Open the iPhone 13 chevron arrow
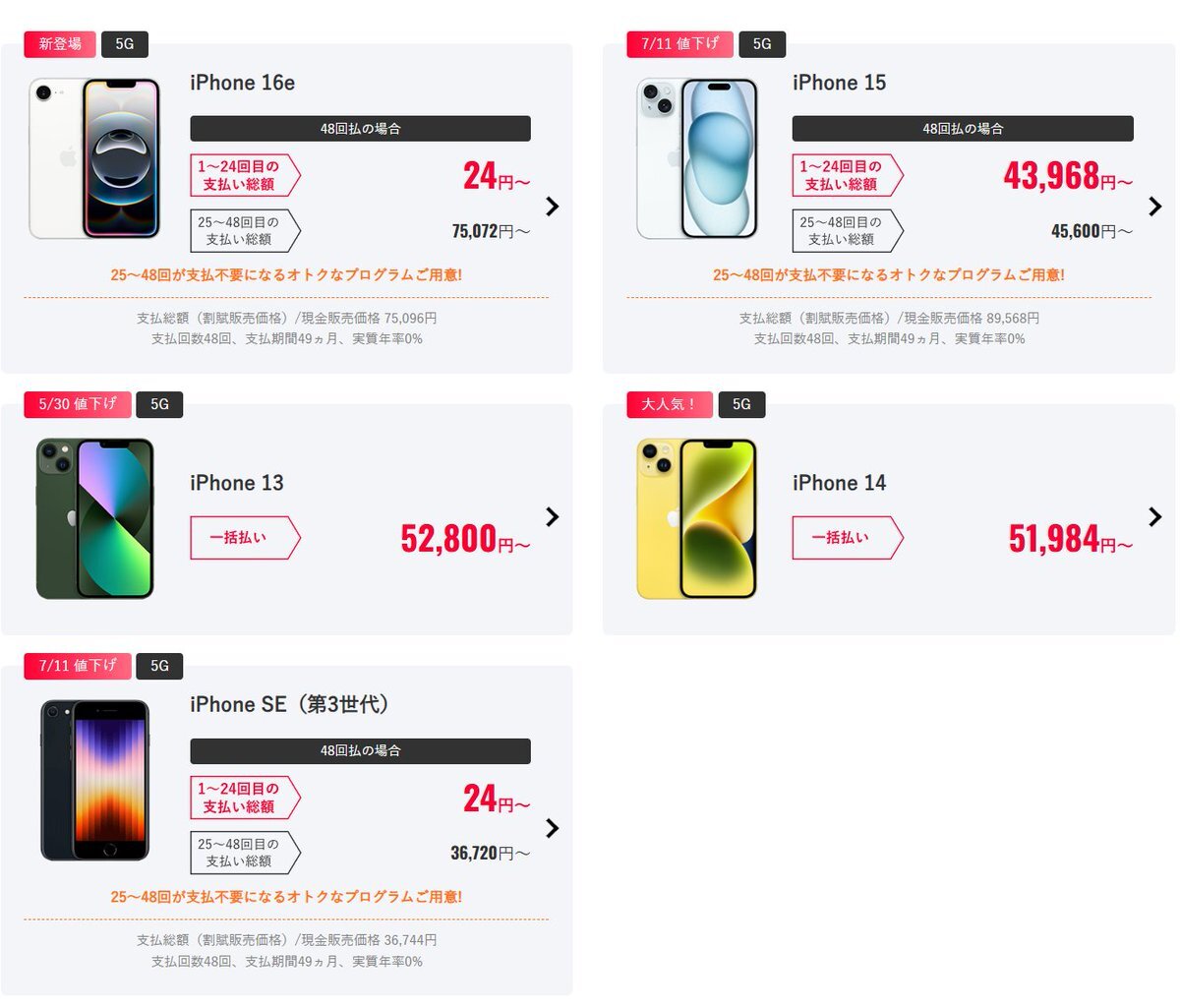Screen dimensions: 1180x1008 pos(553,516)
